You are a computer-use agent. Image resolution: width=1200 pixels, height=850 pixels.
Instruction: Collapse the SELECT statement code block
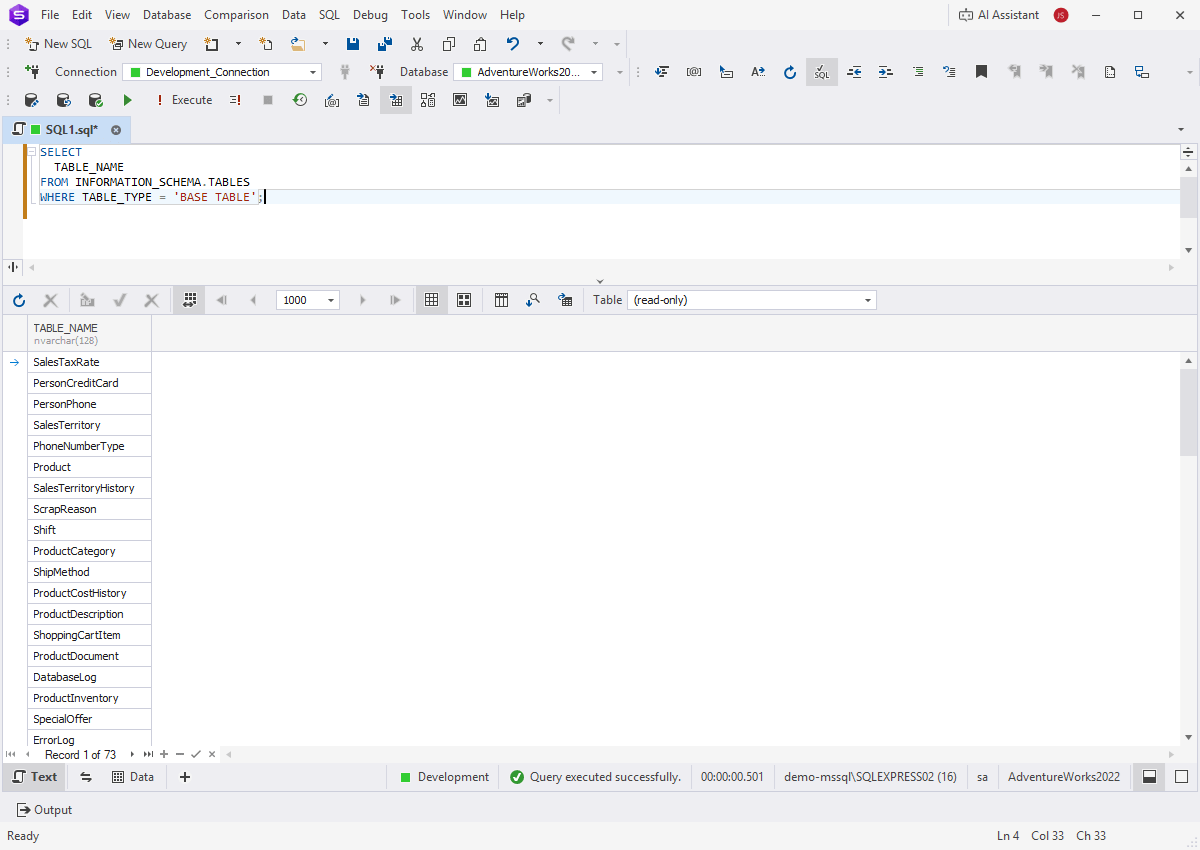pyautogui.click(x=32, y=152)
